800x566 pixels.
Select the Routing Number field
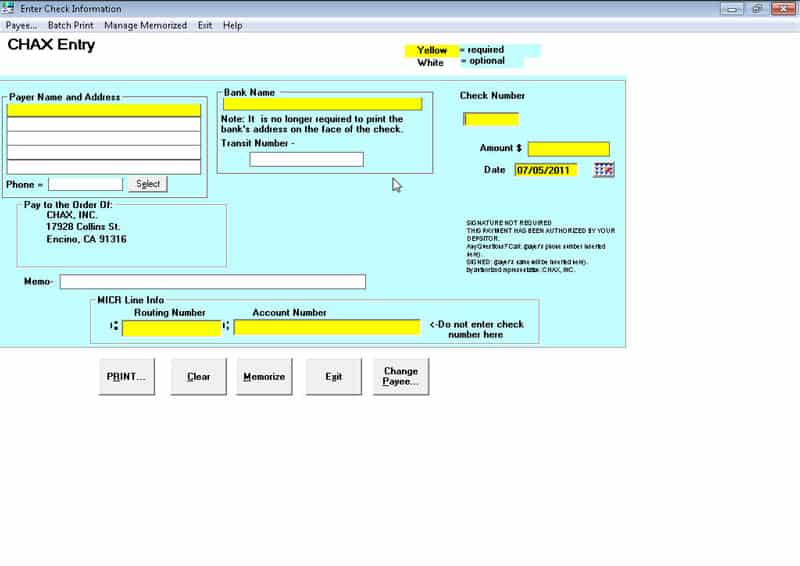[x=171, y=328]
